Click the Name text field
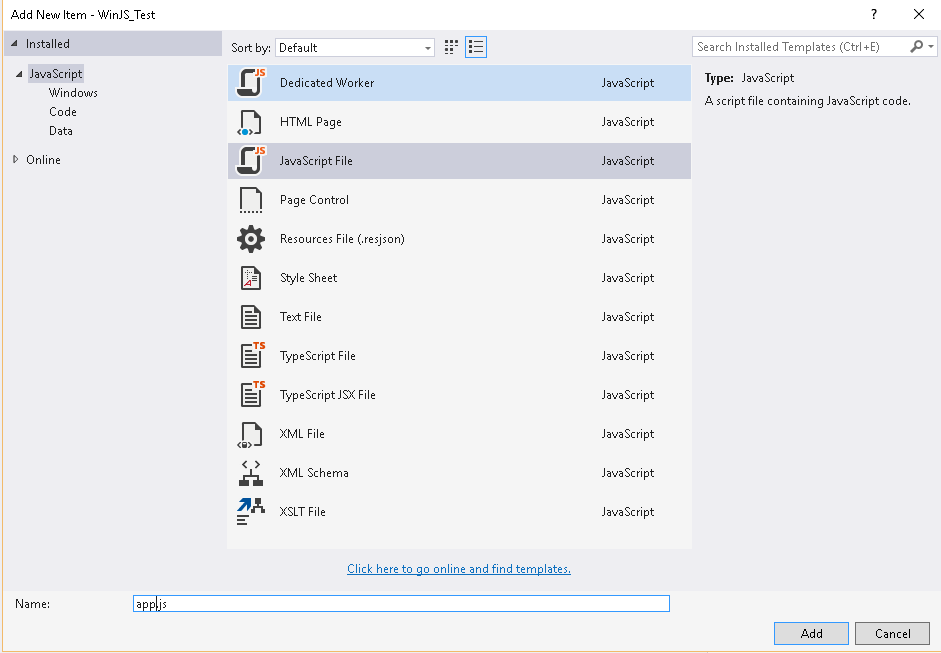This screenshot has height=653, width=941. coord(401,604)
